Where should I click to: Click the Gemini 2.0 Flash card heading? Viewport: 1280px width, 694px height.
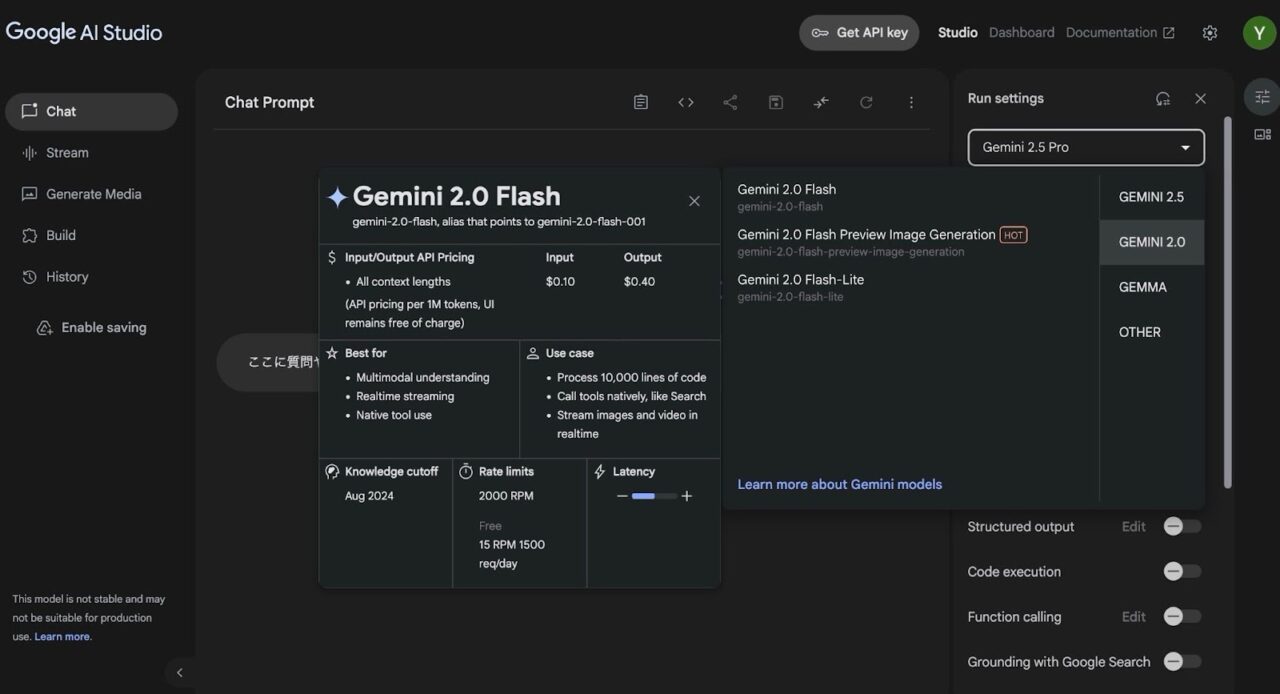click(457, 196)
